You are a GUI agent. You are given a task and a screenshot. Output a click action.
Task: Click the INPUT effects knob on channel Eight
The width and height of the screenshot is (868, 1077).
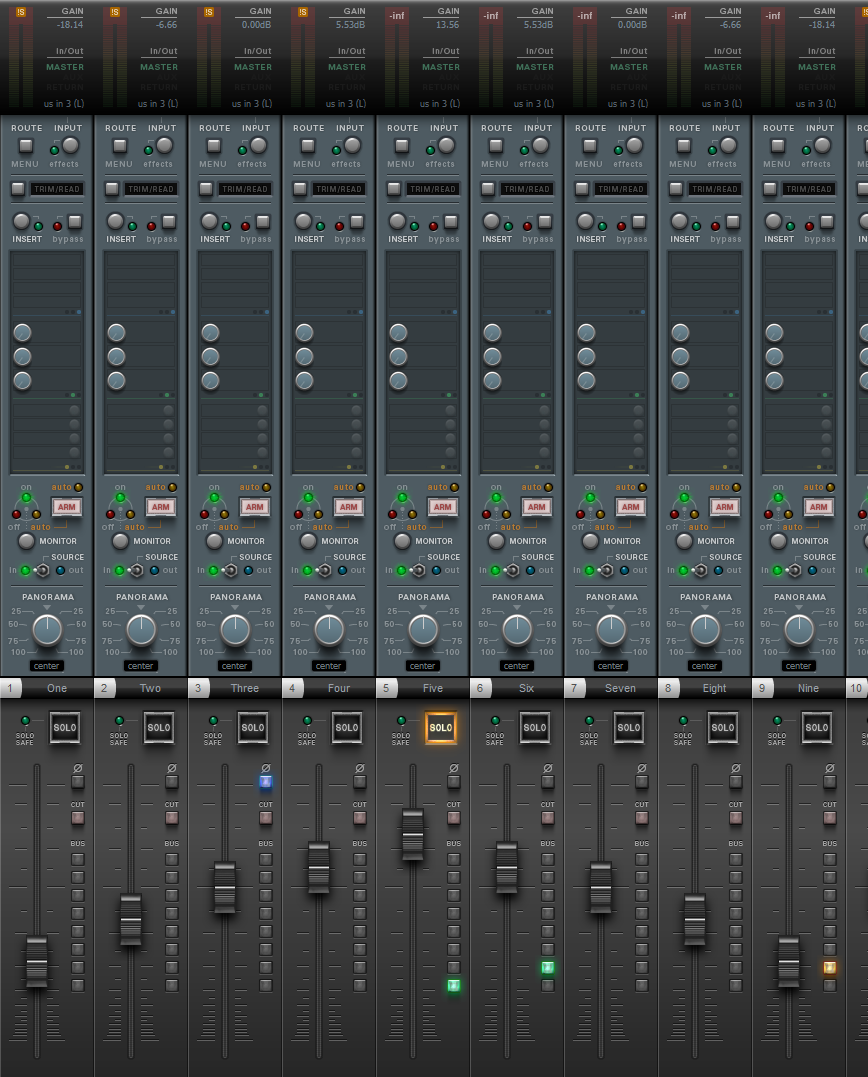tap(728, 146)
